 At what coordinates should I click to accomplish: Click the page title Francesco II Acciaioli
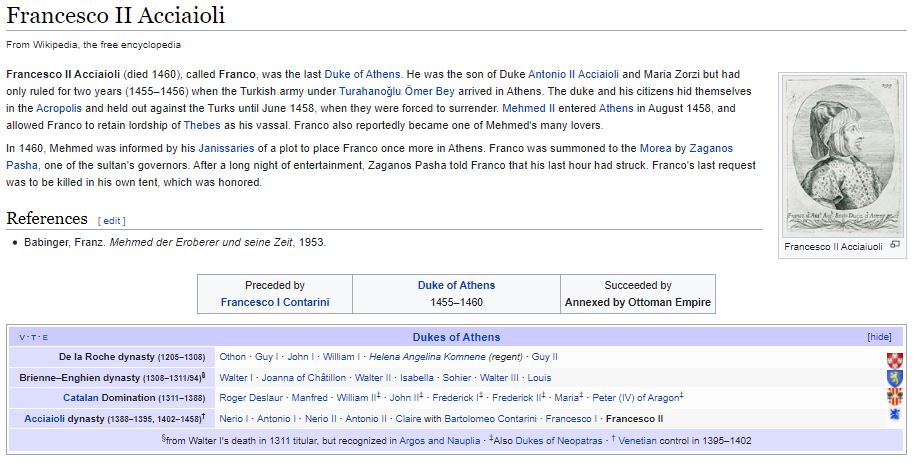[x=116, y=15]
